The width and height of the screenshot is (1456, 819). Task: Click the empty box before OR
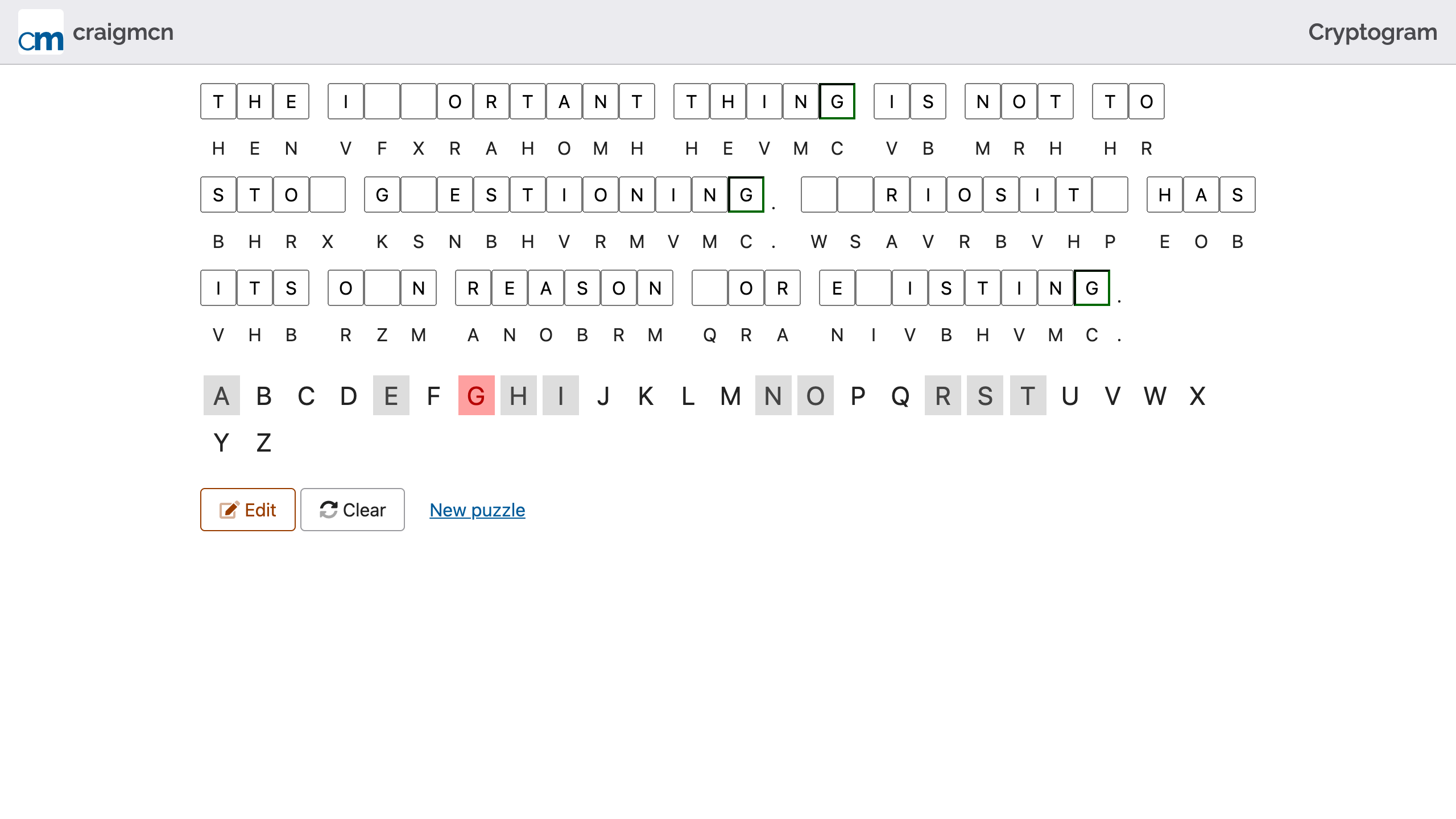tap(710, 288)
